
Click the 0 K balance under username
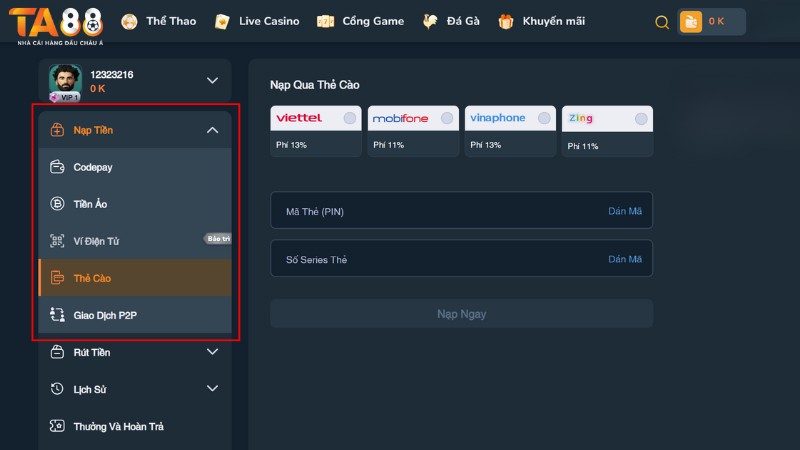pyautogui.click(x=97, y=89)
